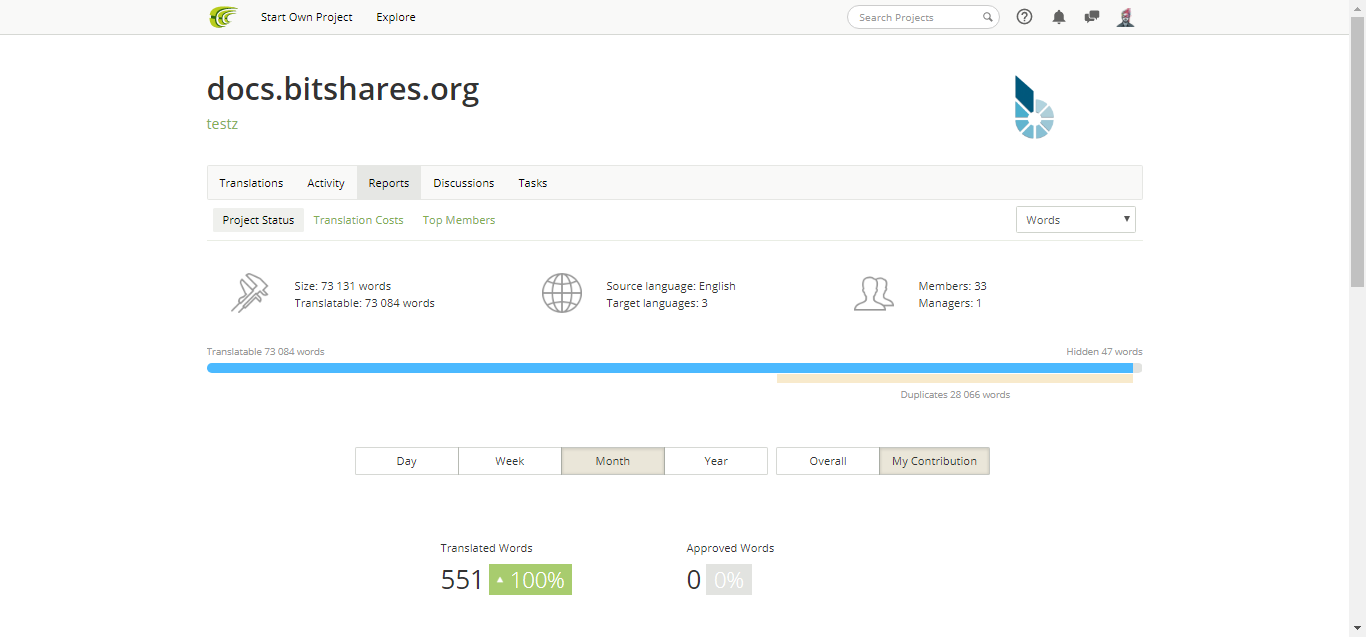
Task: Select the Day period toggle
Action: click(407, 461)
